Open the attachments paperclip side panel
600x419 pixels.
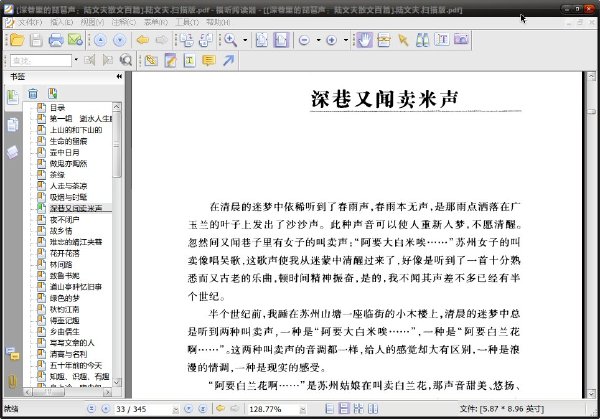click(x=12, y=382)
